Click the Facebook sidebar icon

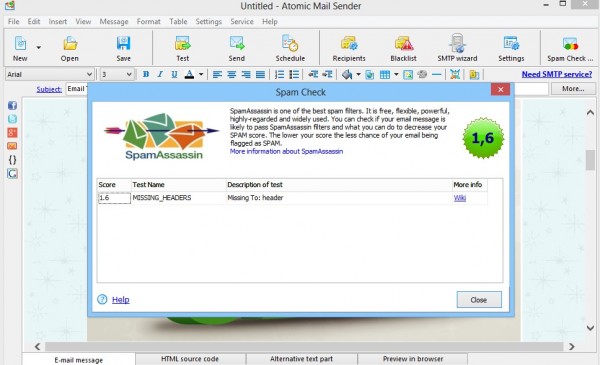(12, 106)
